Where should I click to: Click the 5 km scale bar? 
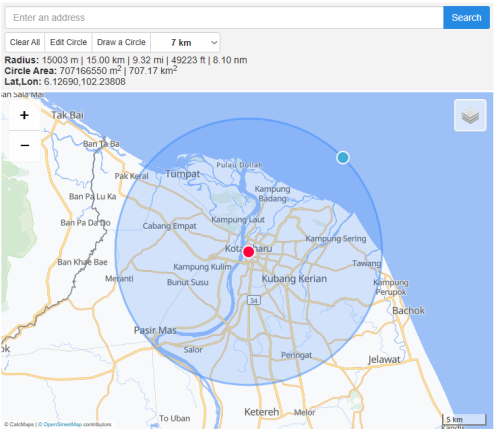(464, 419)
